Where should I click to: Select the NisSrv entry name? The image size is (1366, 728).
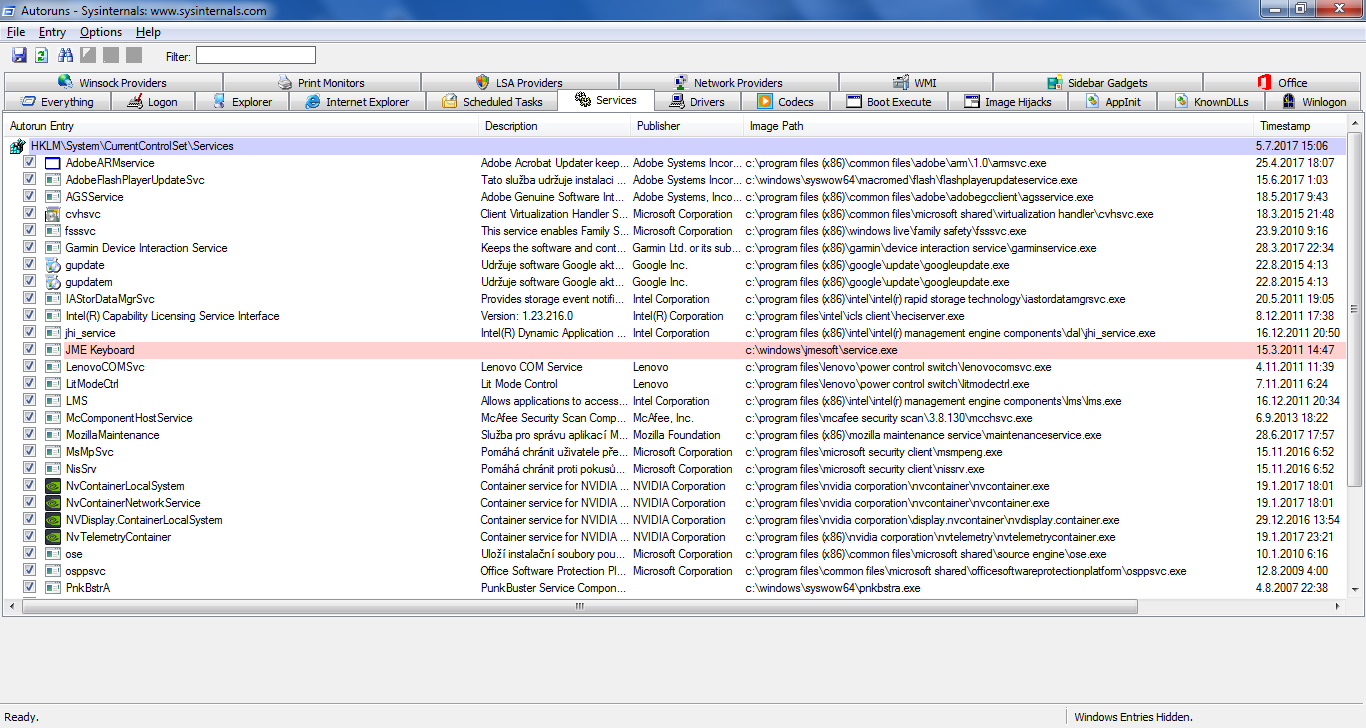point(81,469)
